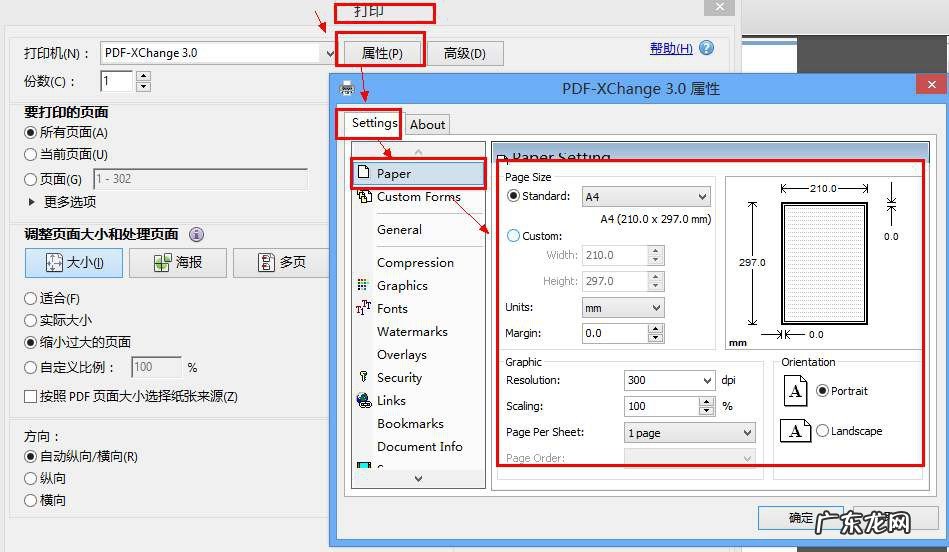
Task: Choose Portrait orientation radio
Action: [822, 390]
